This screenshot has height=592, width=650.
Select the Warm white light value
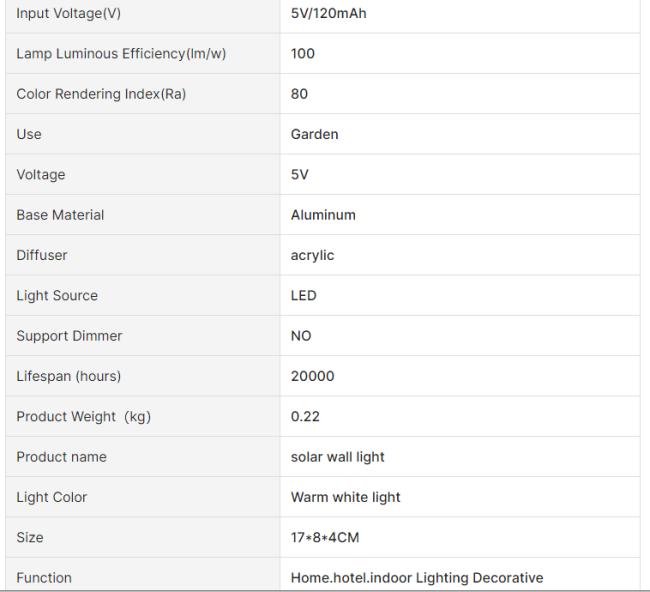(345, 497)
